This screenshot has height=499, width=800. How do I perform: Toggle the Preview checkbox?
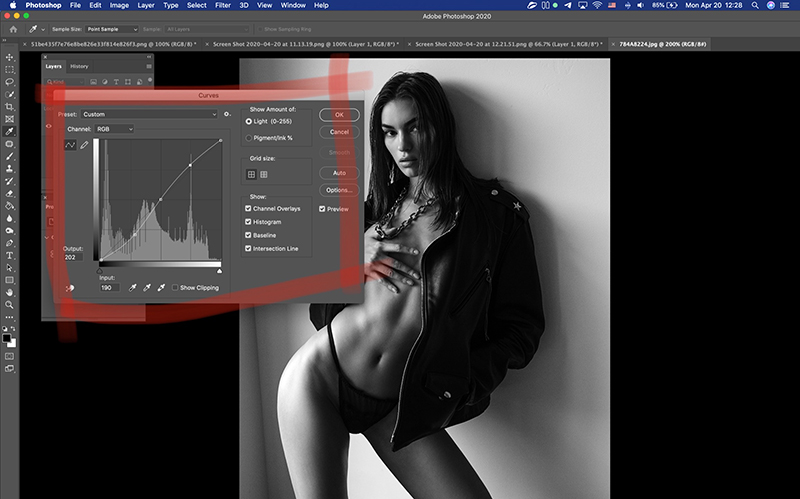(322, 209)
